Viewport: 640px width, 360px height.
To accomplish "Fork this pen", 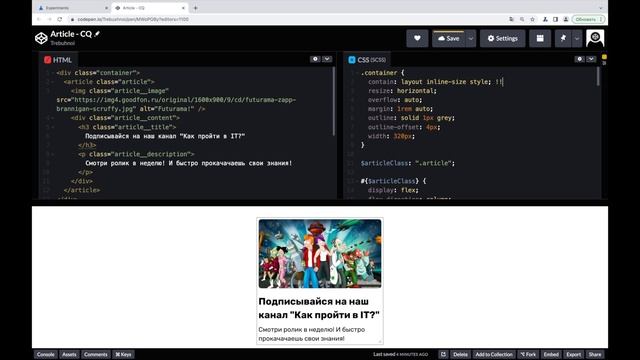I will 528,354.
